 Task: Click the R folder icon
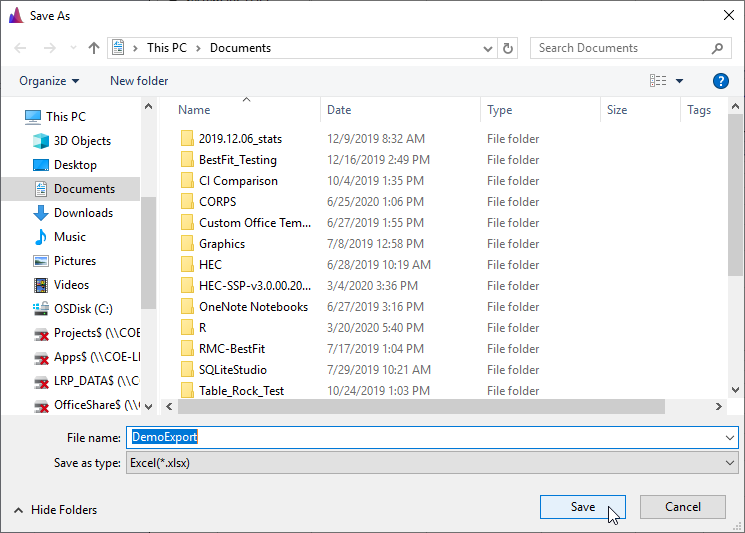click(187, 328)
